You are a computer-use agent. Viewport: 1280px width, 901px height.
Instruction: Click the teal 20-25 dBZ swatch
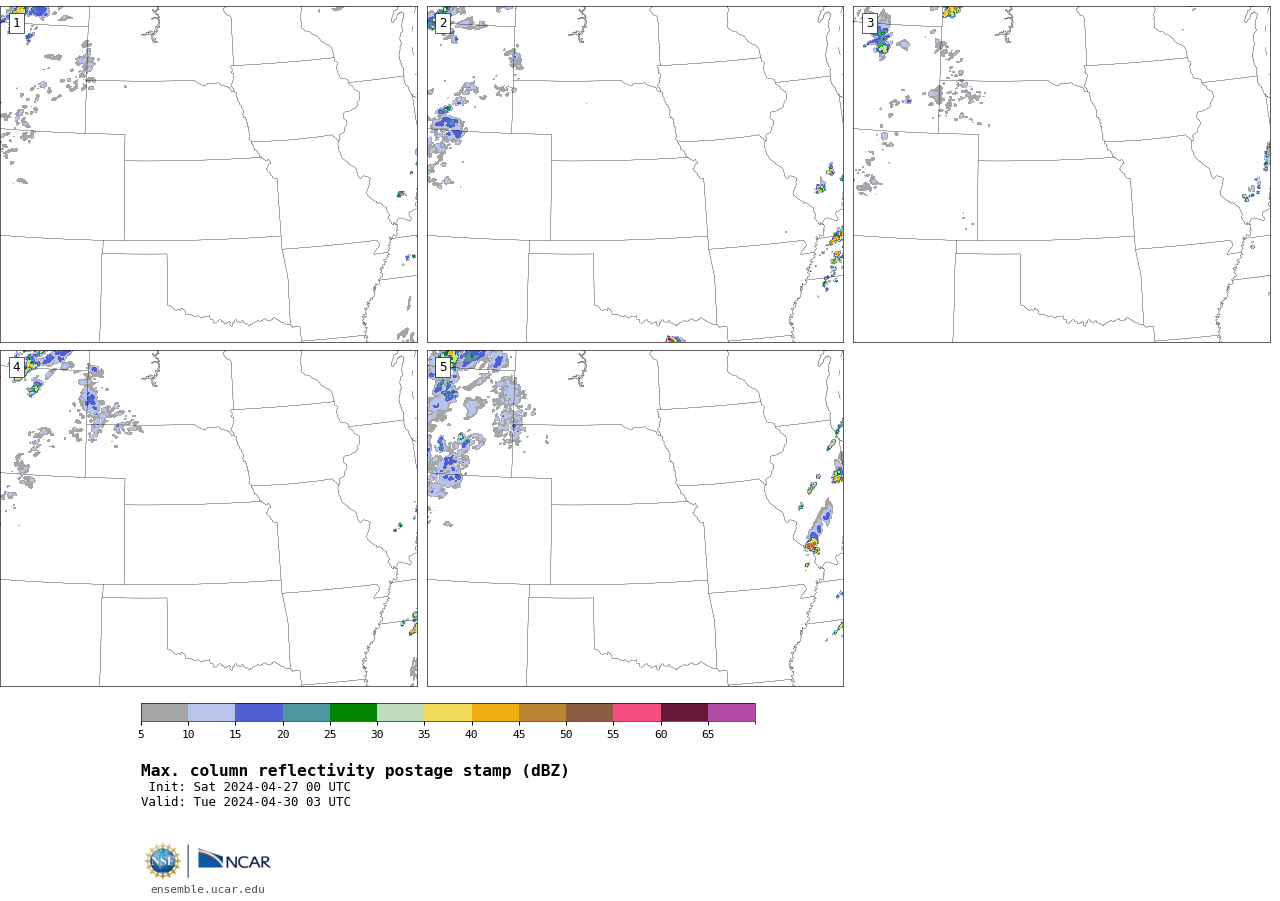tap(306, 712)
